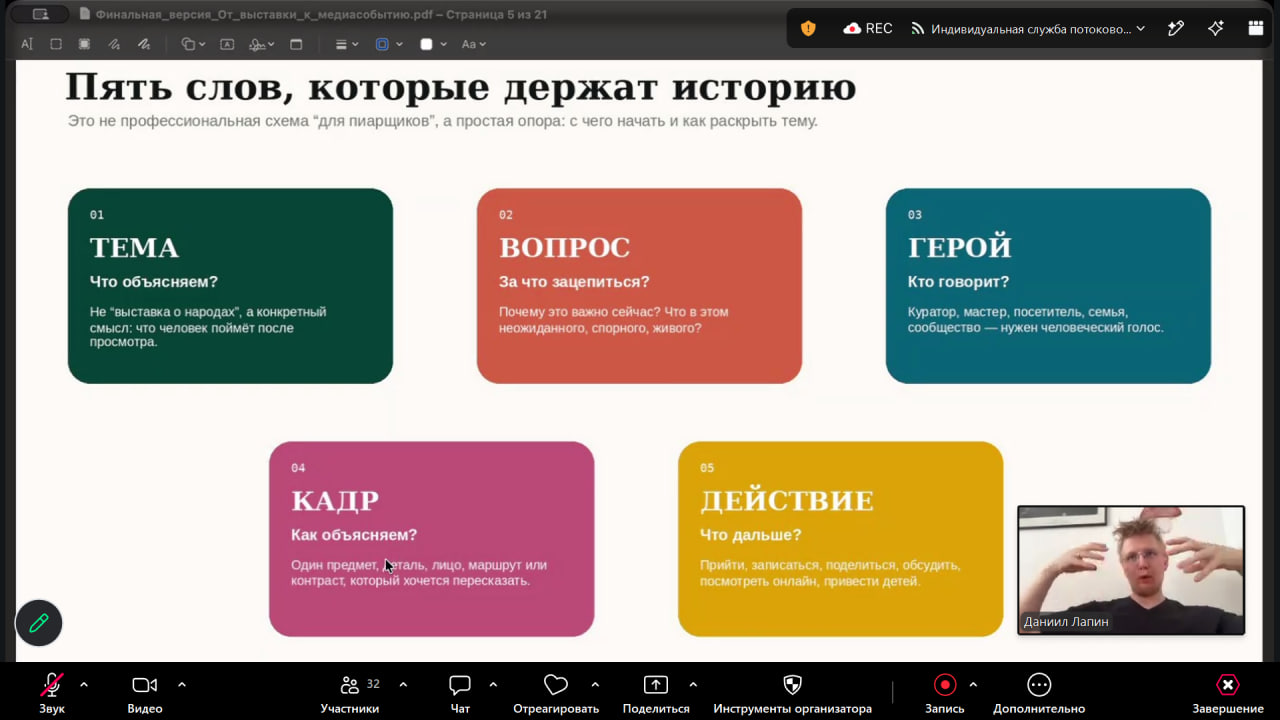Open border color picker in markup toolbar

click(388, 44)
